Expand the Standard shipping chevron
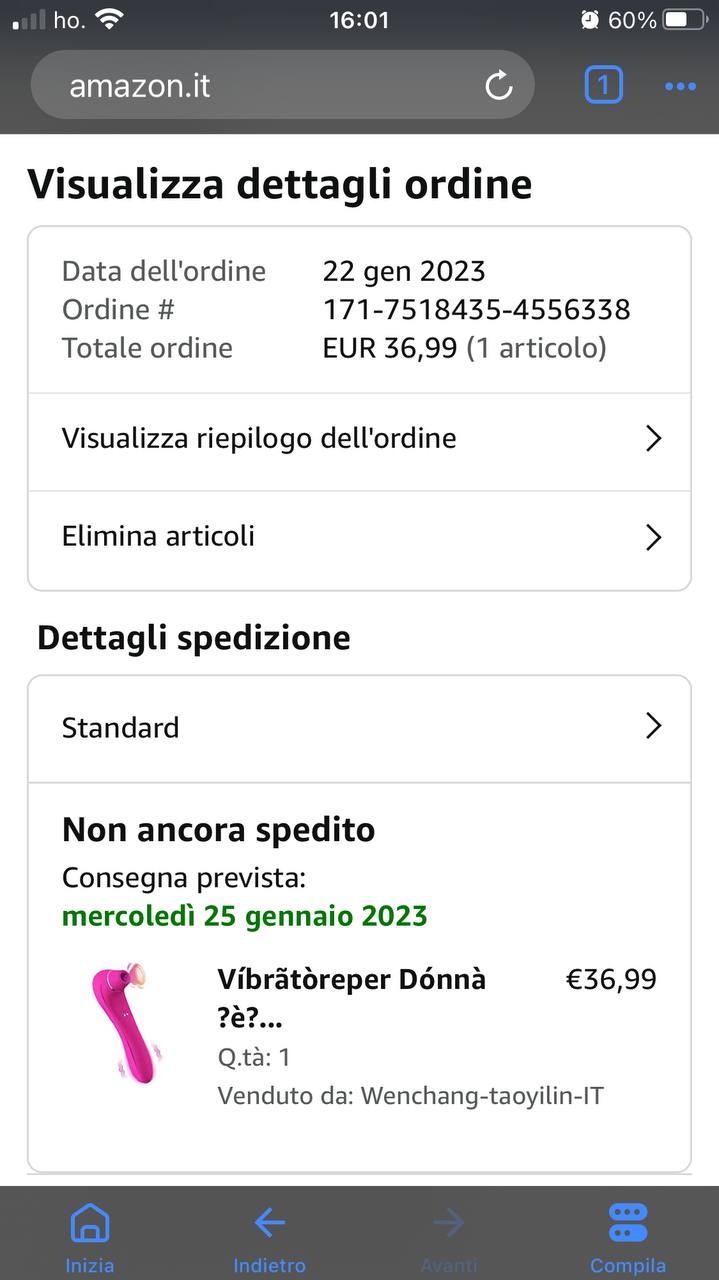The height and width of the screenshot is (1280, 719). [x=653, y=725]
